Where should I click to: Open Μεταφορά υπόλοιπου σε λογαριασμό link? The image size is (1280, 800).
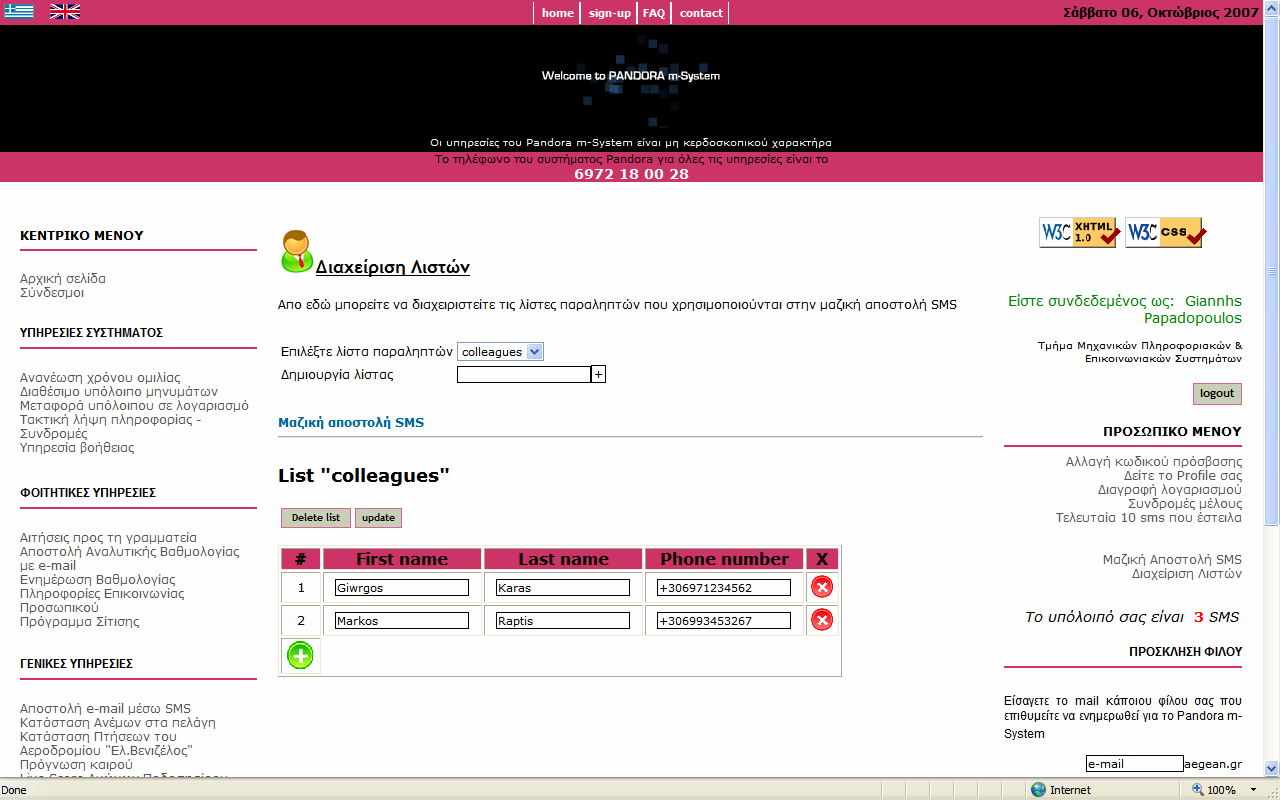pyautogui.click(x=134, y=406)
